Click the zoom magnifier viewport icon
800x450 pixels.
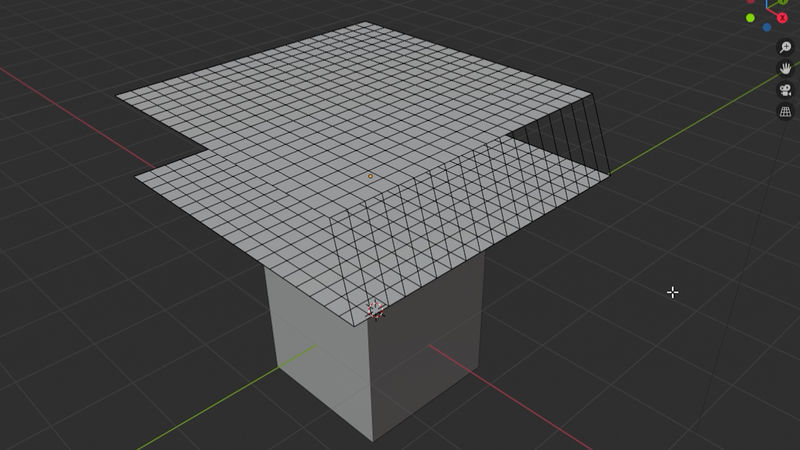tap(785, 47)
